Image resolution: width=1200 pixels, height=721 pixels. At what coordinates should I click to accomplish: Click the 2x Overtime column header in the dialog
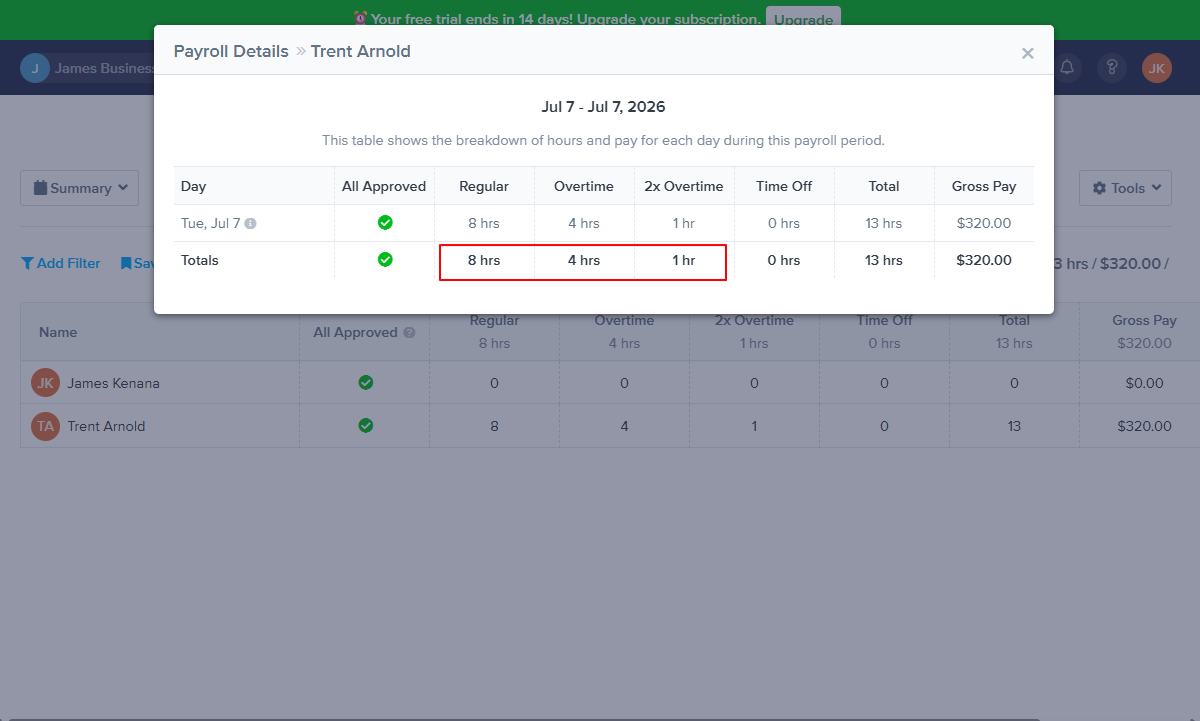click(x=684, y=186)
